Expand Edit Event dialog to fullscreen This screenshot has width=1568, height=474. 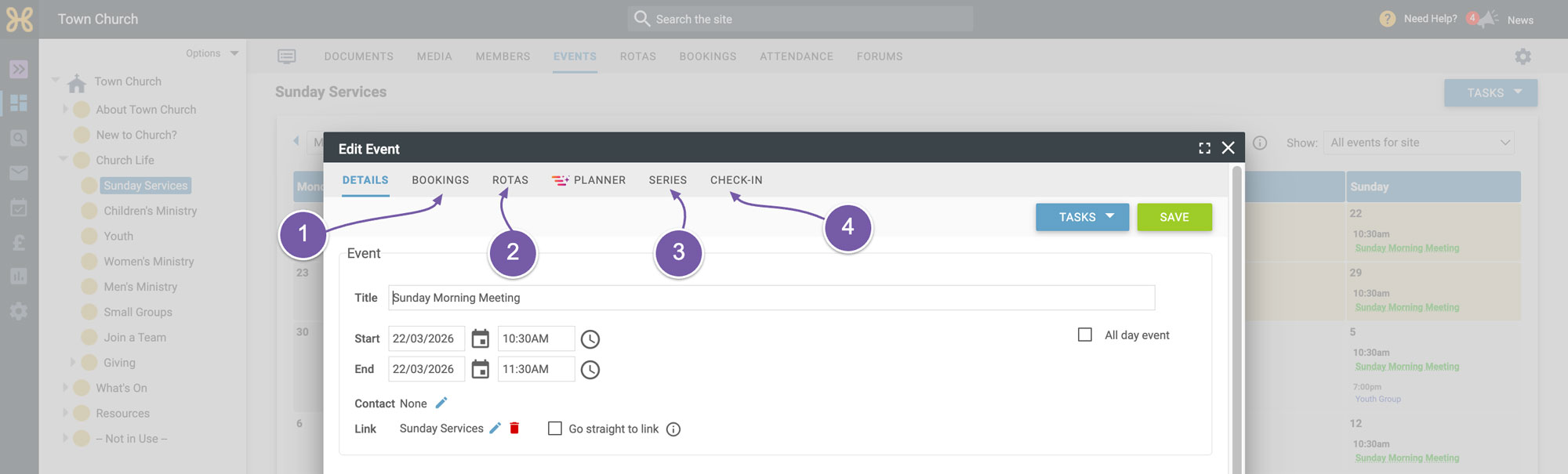[1204, 148]
